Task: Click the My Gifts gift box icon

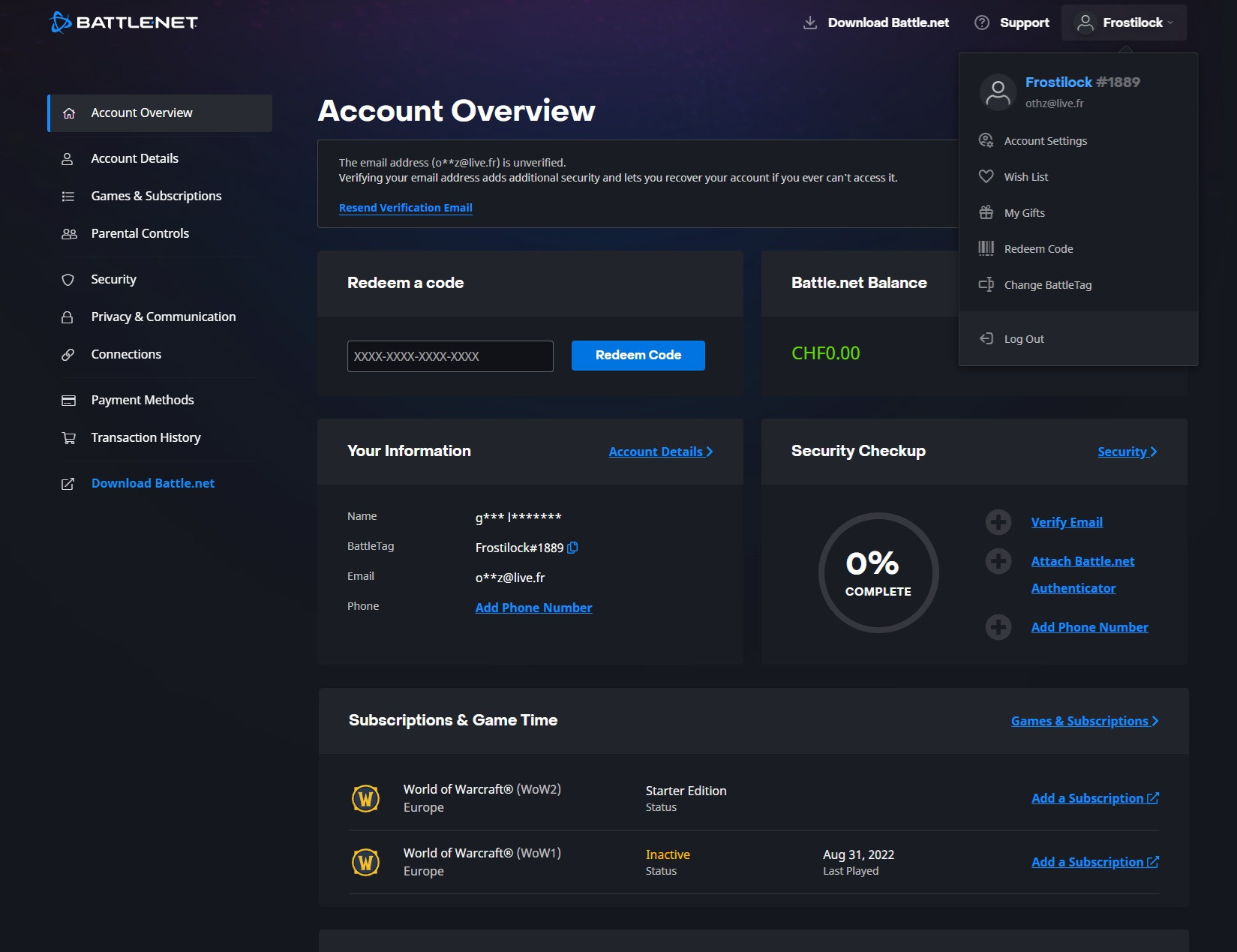Action: 986,212
